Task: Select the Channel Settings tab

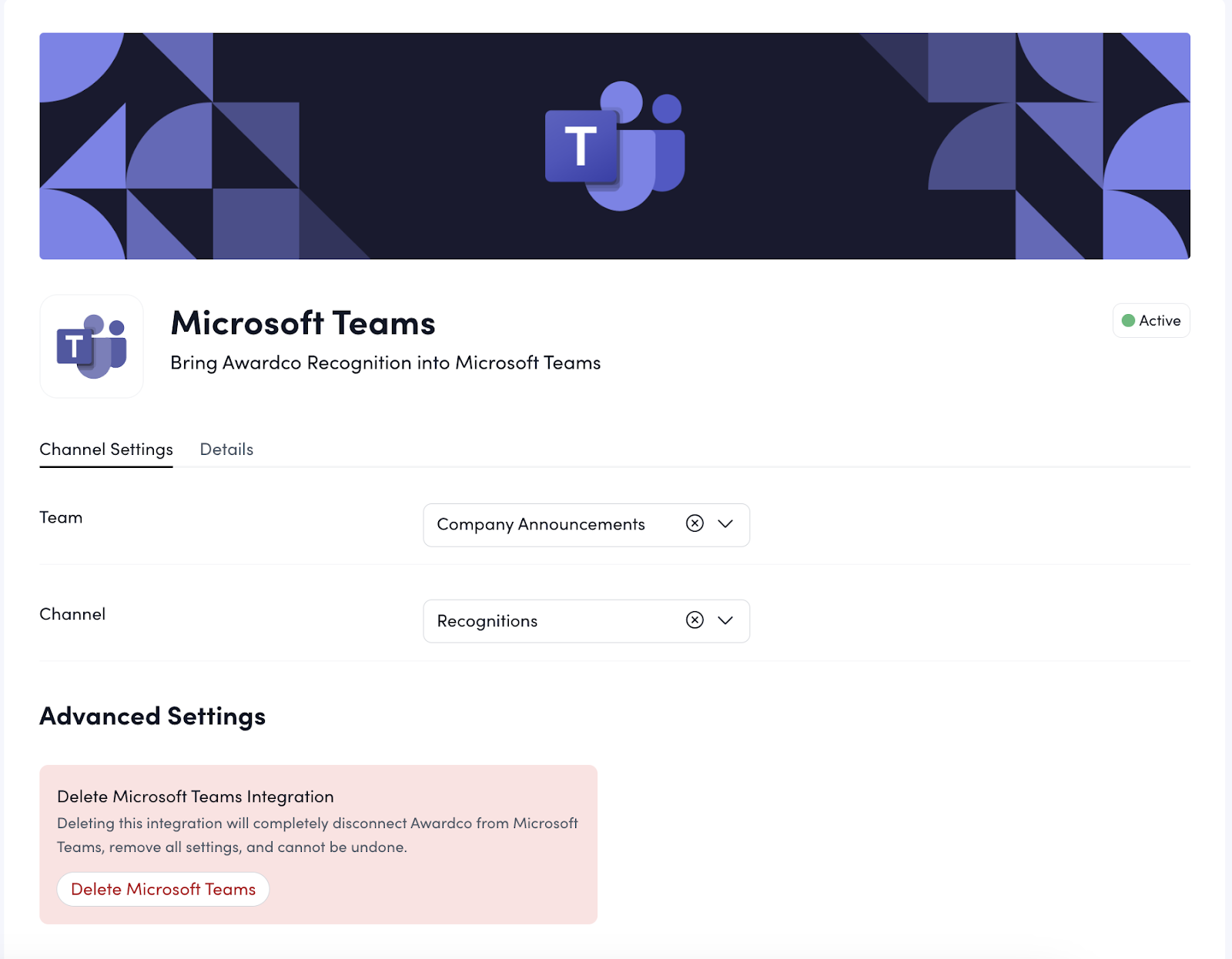Action: point(106,449)
